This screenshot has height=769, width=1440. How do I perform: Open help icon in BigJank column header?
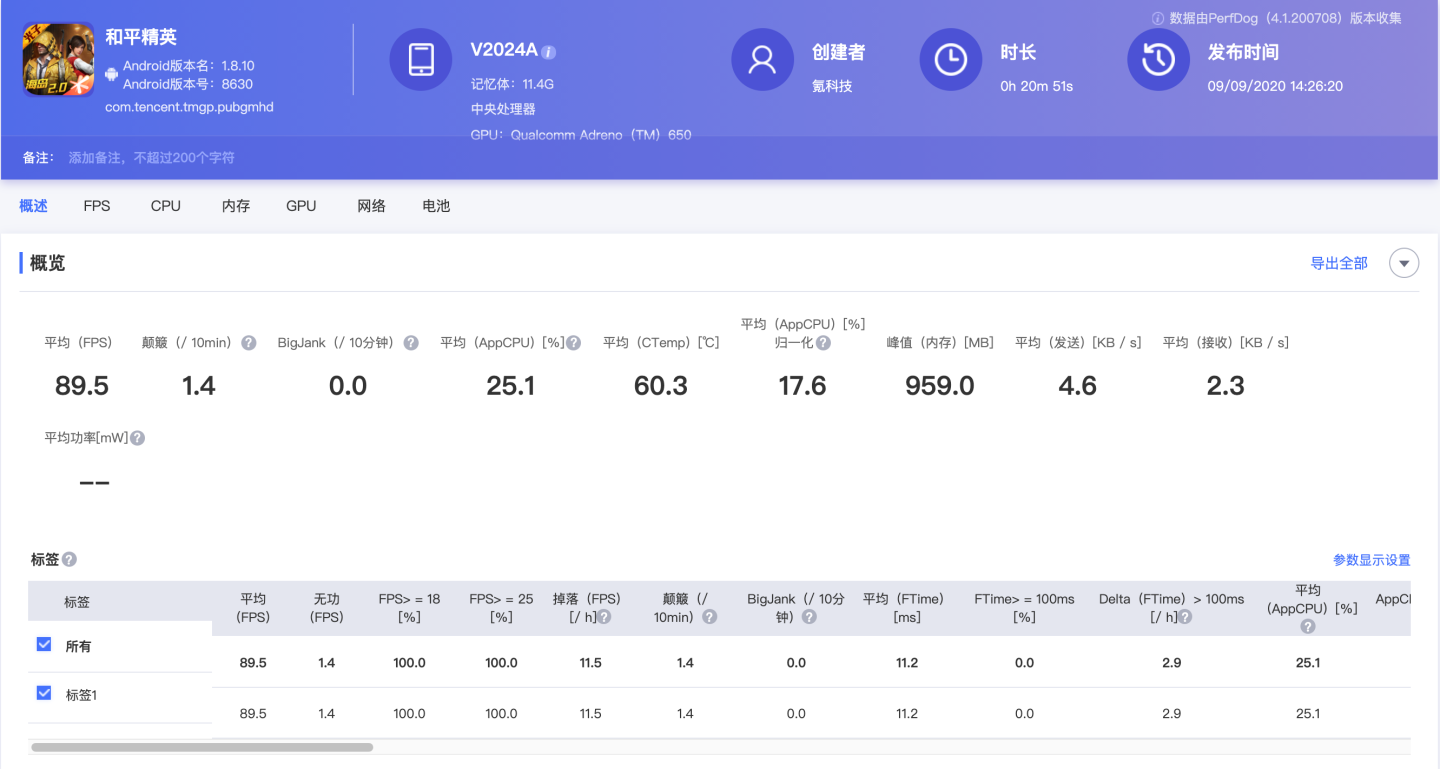[x=809, y=617]
